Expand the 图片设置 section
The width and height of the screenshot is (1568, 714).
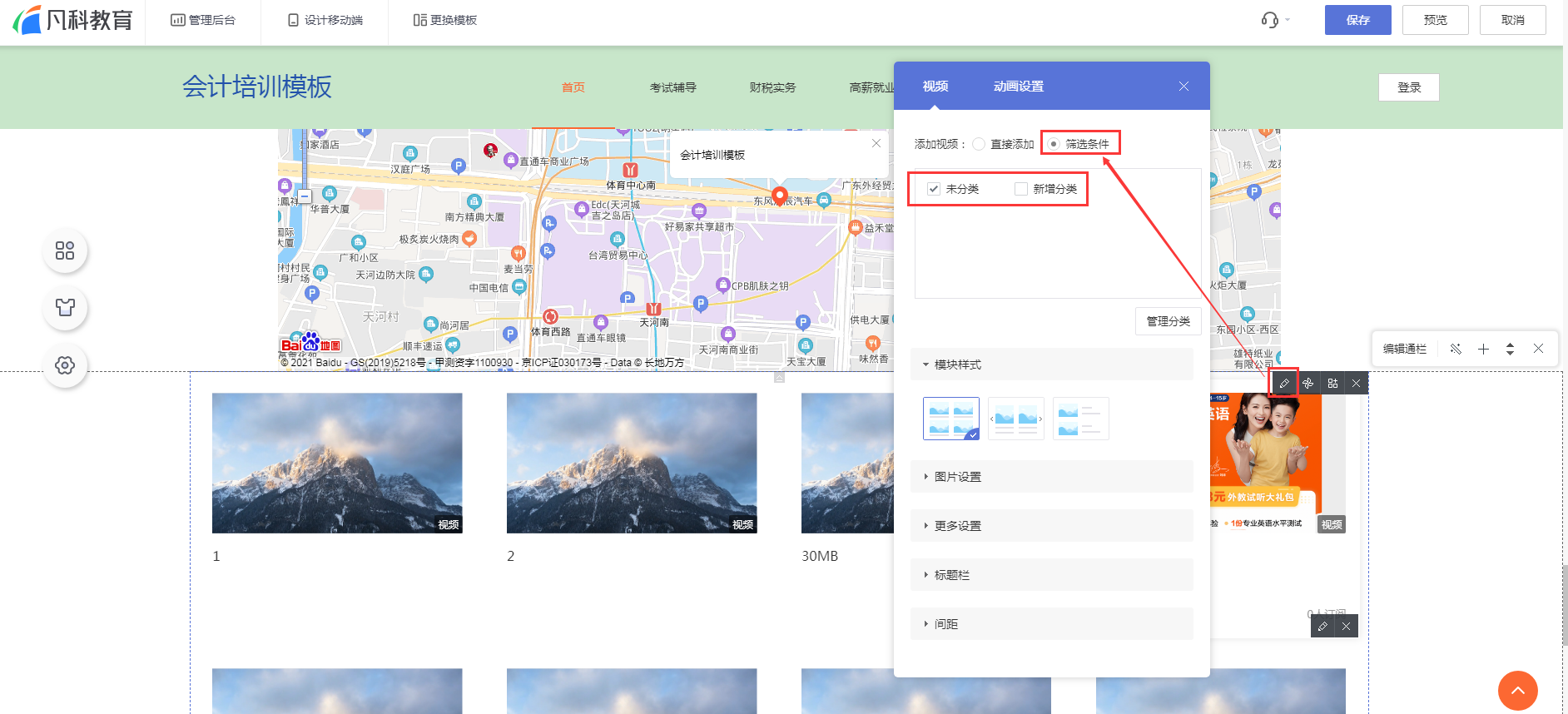[x=1052, y=477]
